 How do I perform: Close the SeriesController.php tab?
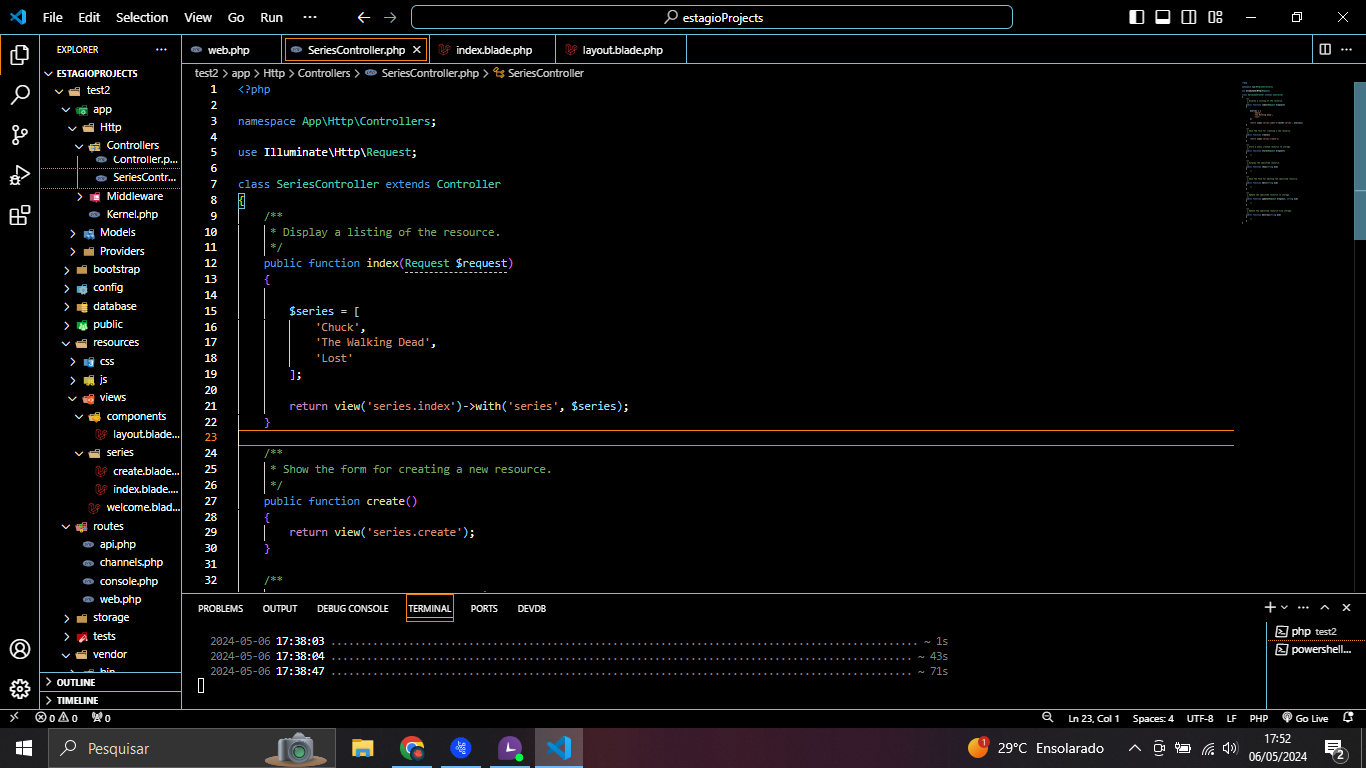pos(417,49)
